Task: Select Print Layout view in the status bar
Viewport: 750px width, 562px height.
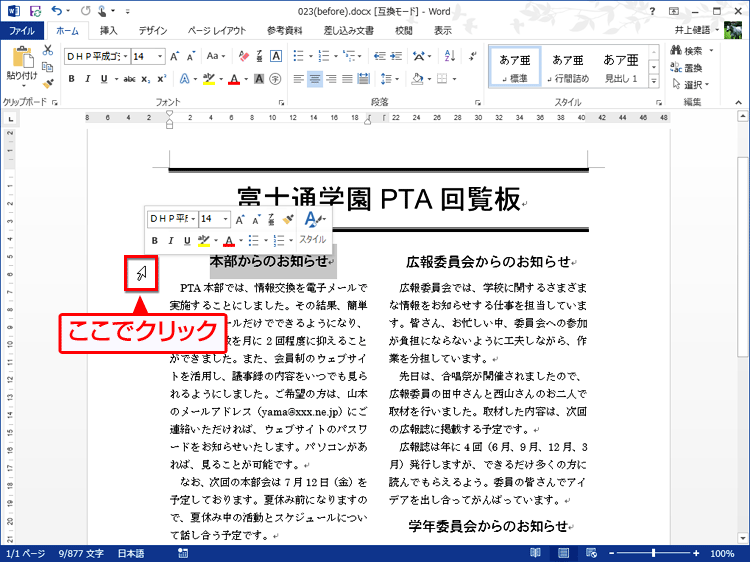Action: 563,553
